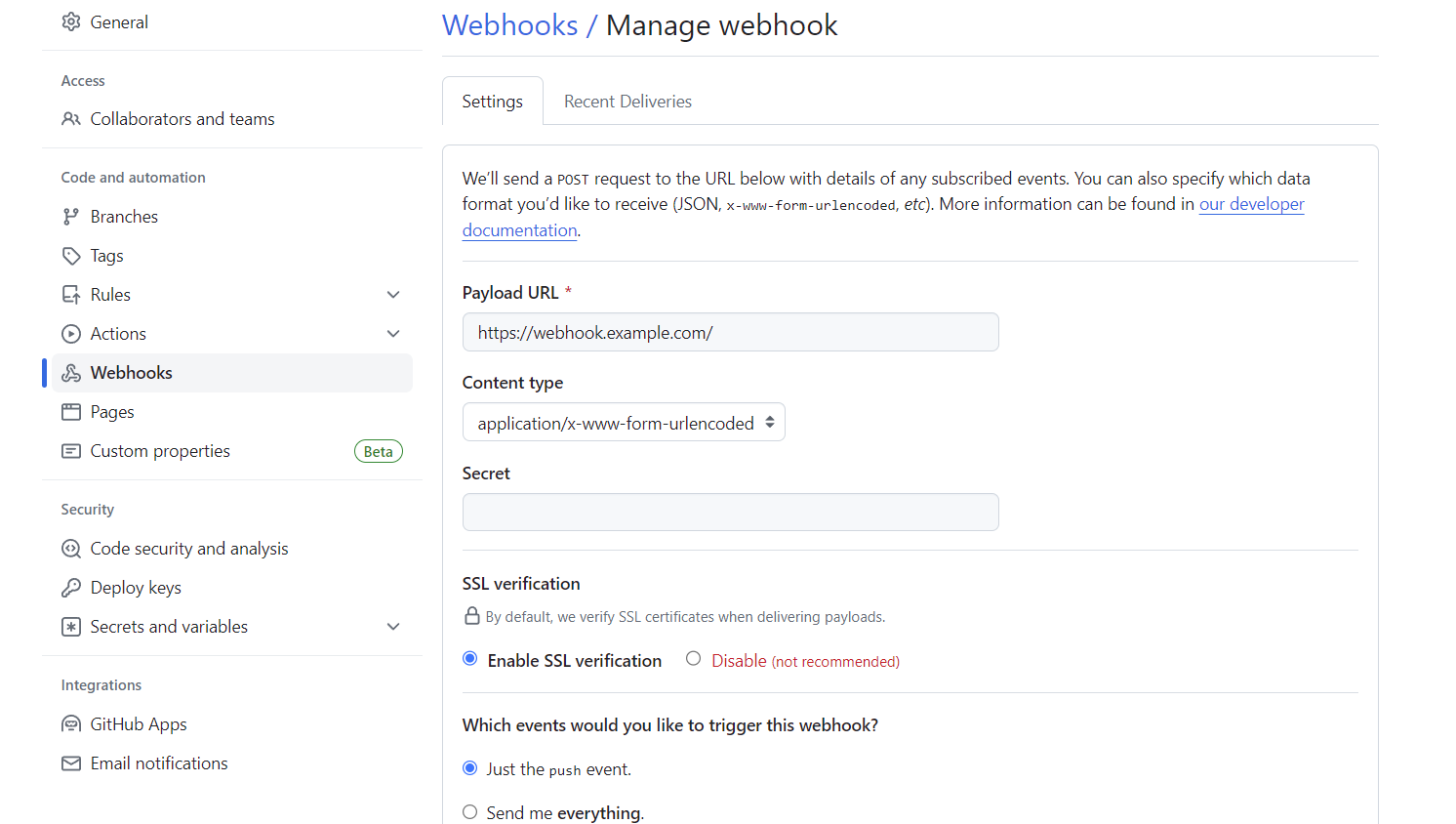Follow the Webhooks breadcrumb link
The image size is (1456, 824).
pos(510,25)
